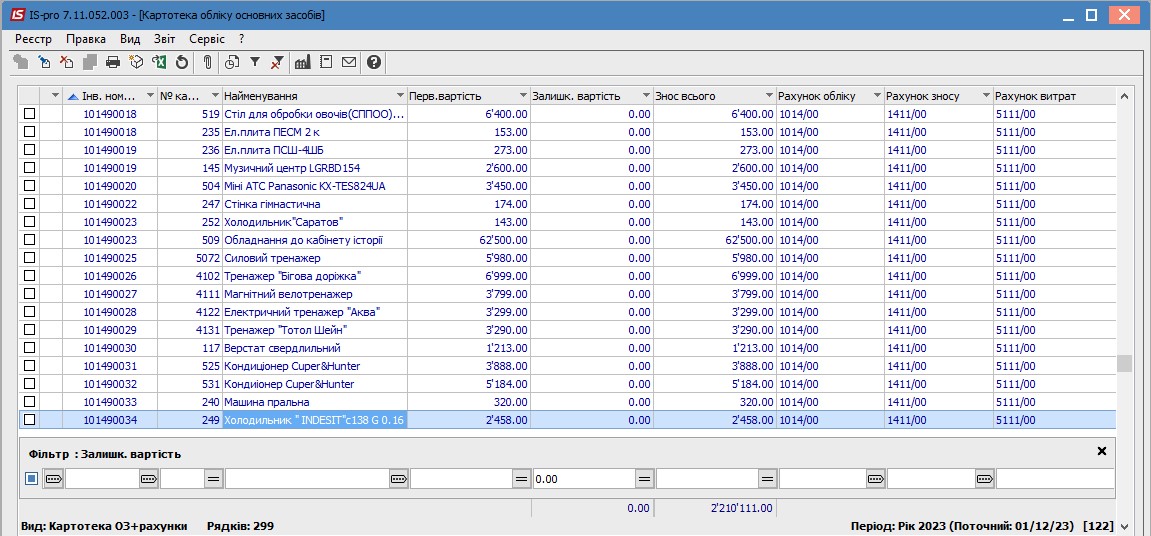Image resolution: width=1151 pixels, height=536 pixels.
Task: Toggle the blue filter-enabled checkbox in filter row
Action: (31, 479)
